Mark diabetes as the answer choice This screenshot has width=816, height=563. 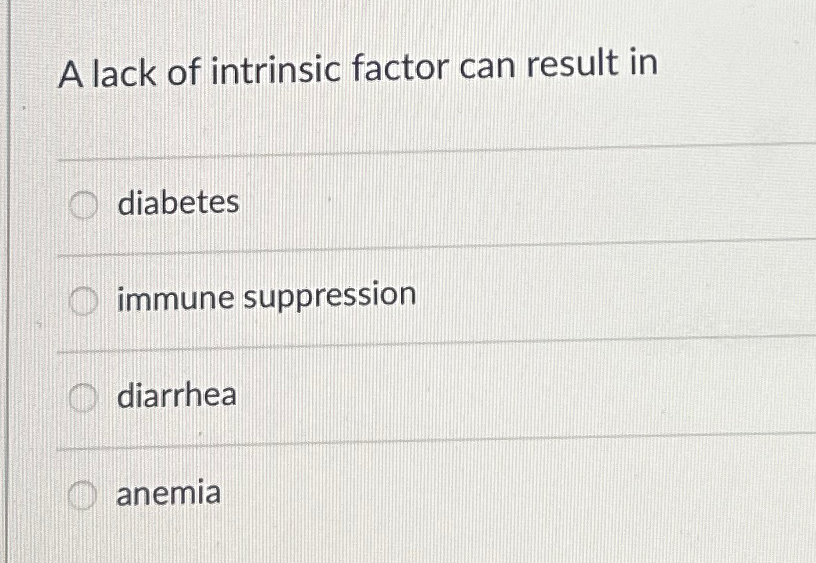pos(83,205)
